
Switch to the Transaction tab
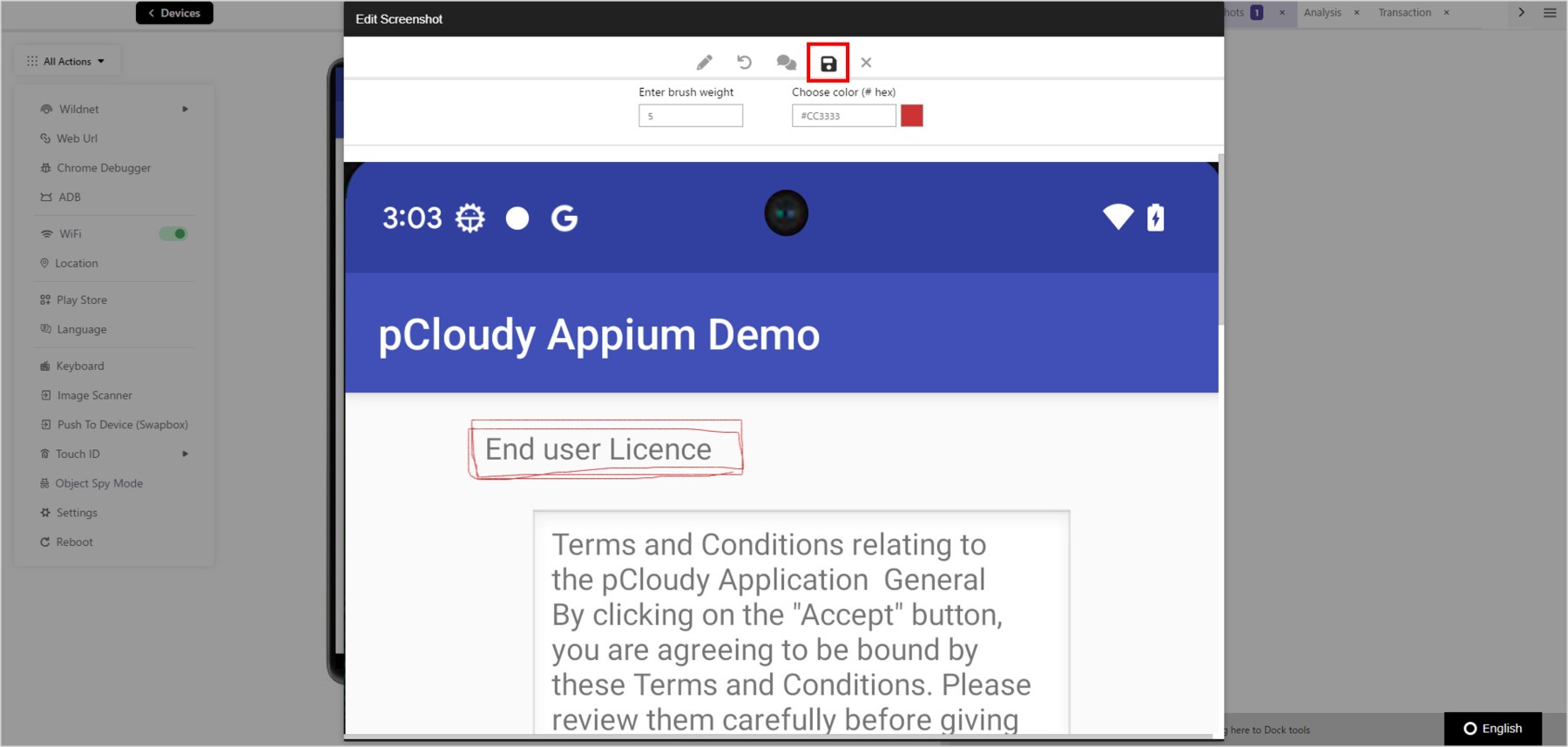pos(1404,12)
